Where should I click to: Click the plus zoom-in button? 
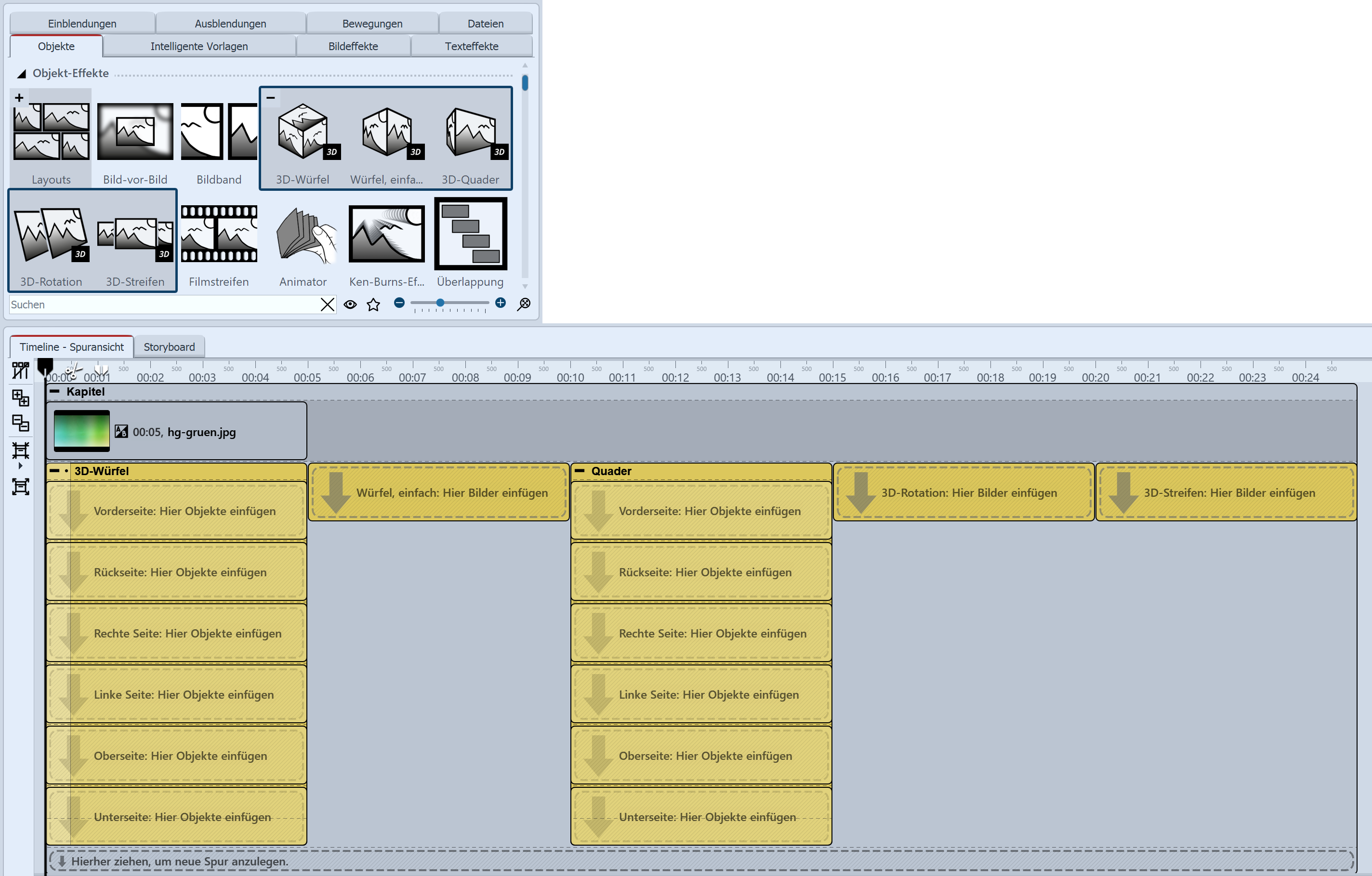tap(500, 303)
